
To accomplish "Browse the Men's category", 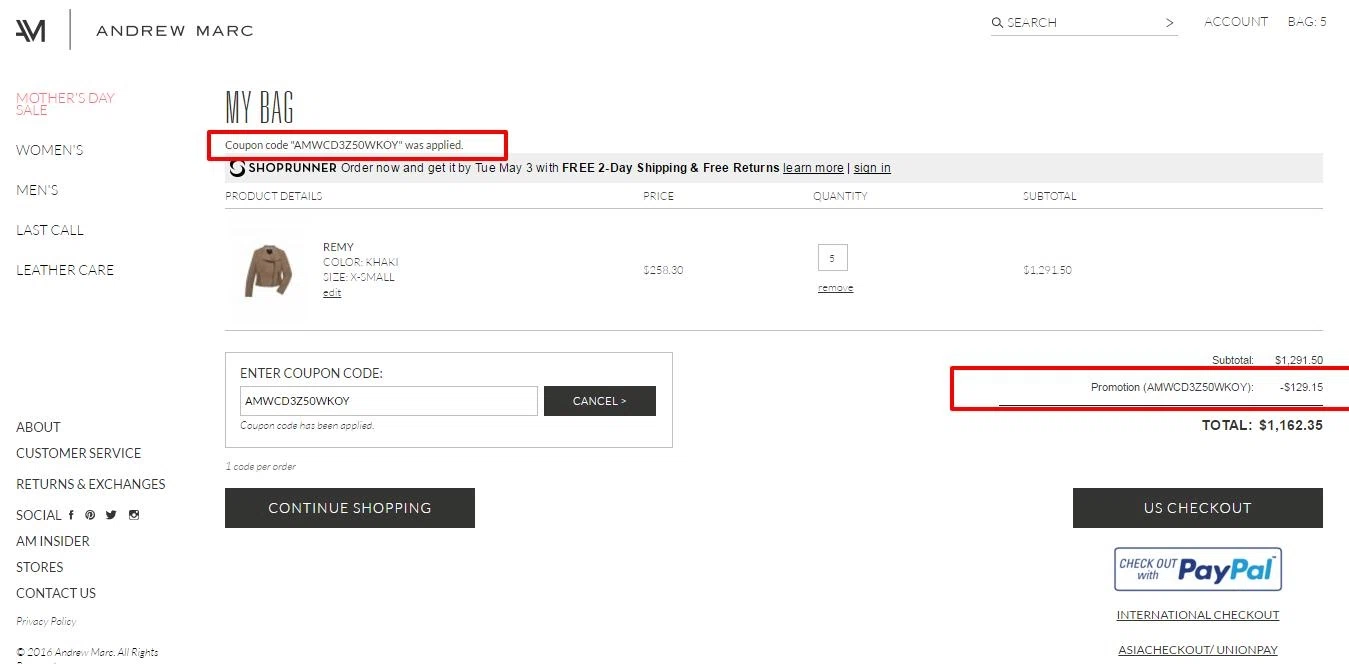I will (37, 190).
